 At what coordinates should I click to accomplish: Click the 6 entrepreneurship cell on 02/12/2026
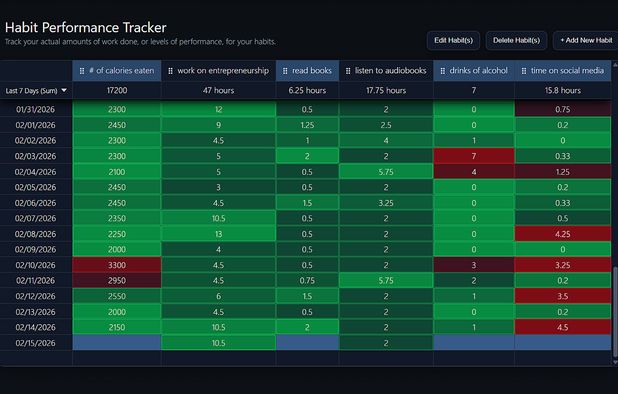tap(219, 296)
